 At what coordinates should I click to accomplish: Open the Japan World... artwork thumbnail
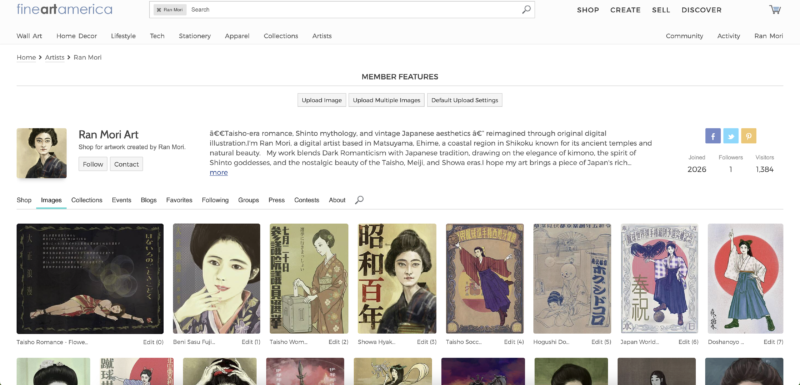click(x=659, y=278)
